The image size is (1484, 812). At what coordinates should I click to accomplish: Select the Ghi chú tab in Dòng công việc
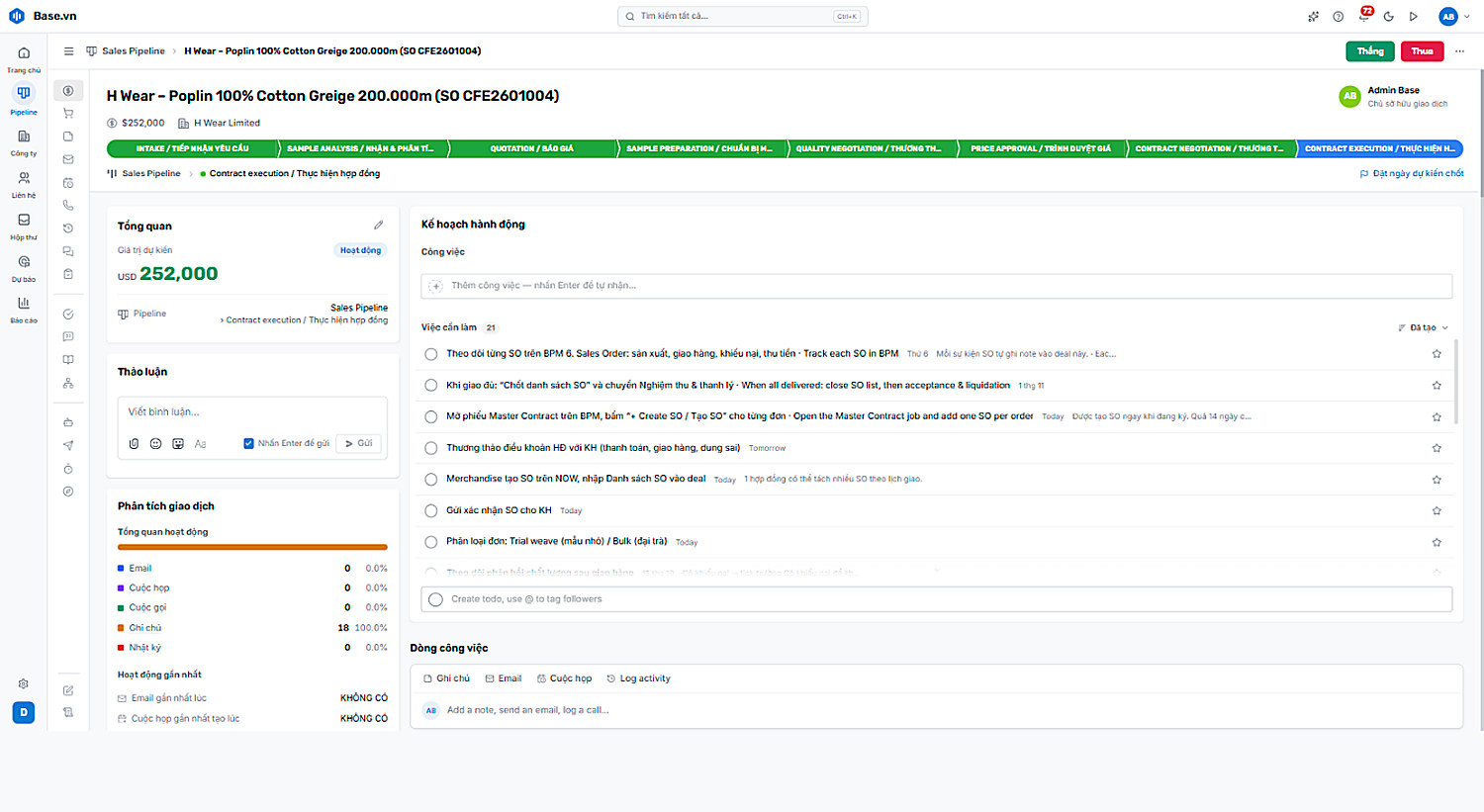(446, 678)
